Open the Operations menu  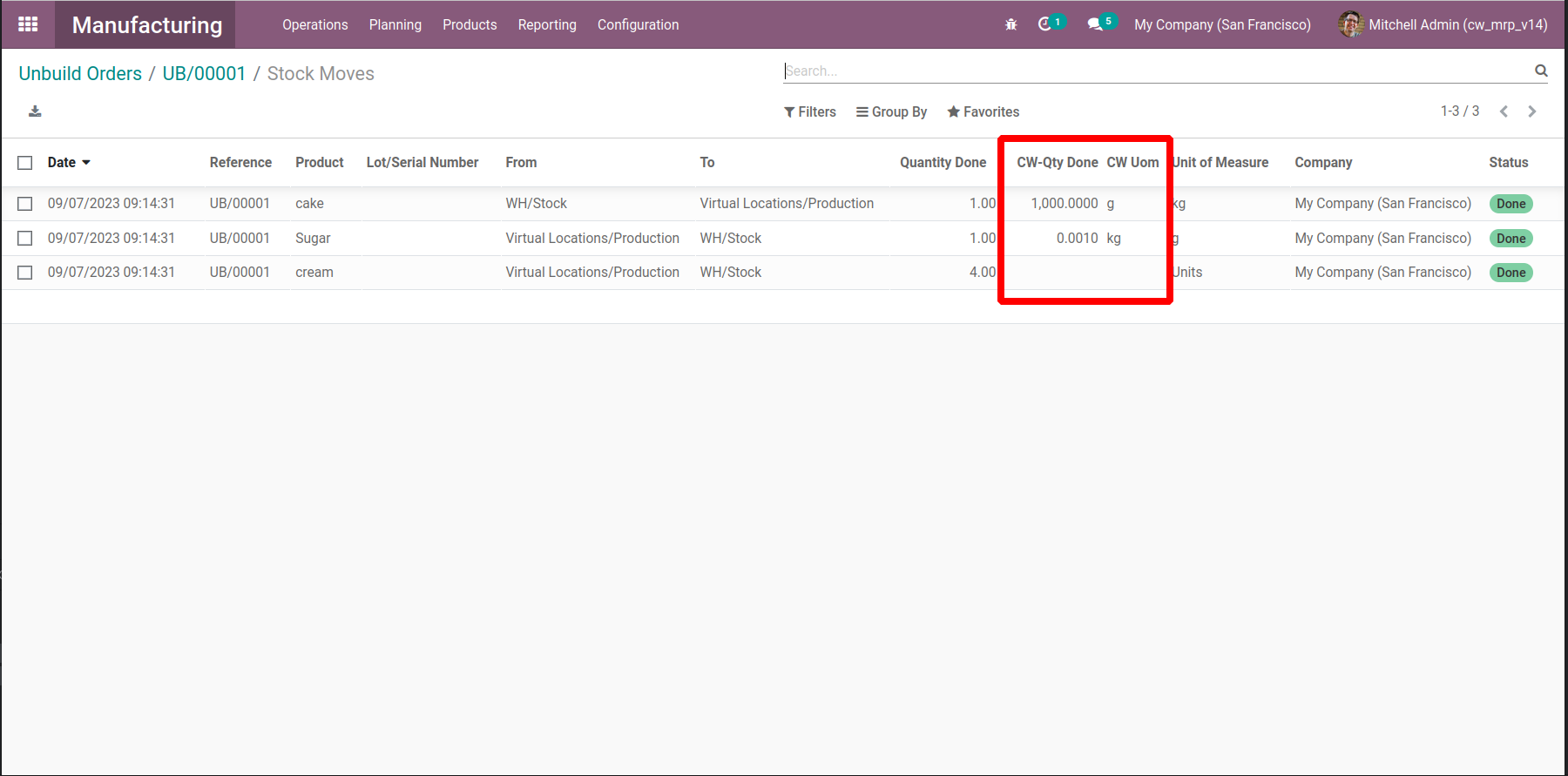click(314, 24)
